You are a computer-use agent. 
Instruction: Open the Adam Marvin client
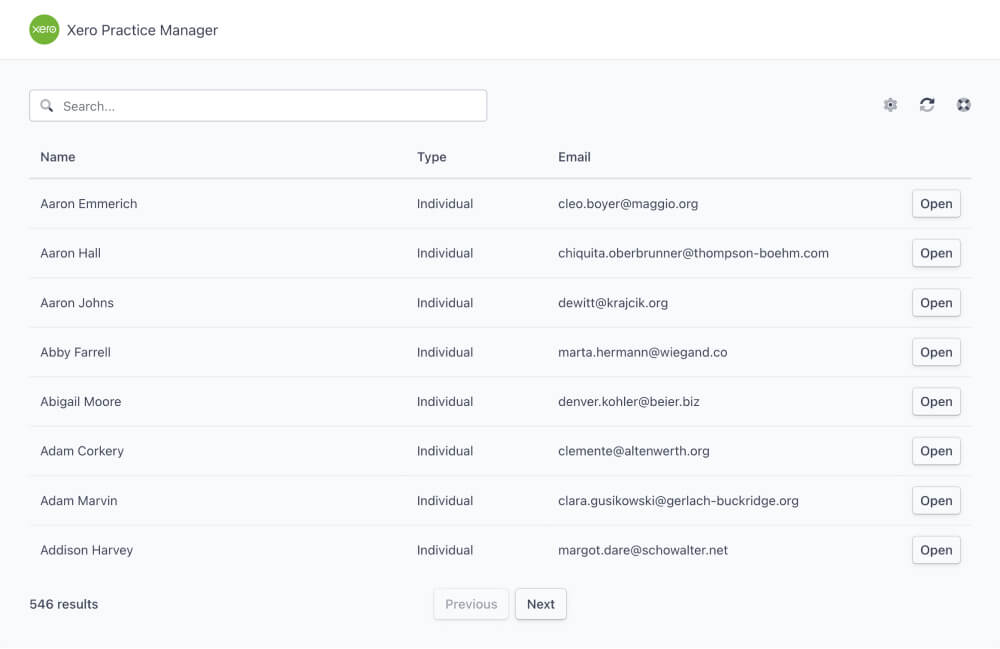pos(935,501)
